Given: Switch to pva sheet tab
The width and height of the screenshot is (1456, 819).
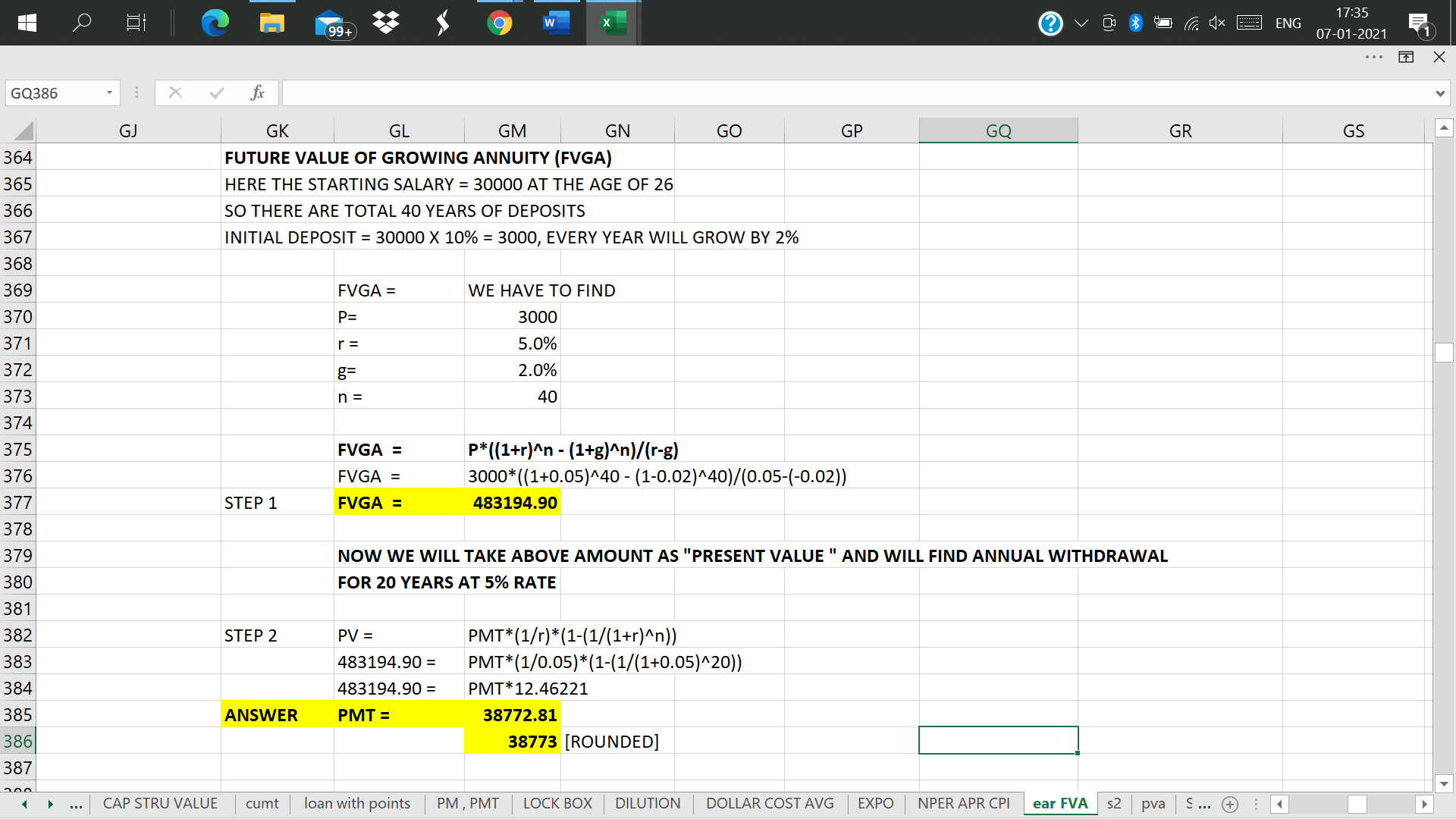Looking at the screenshot, I should tap(1153, 803).
